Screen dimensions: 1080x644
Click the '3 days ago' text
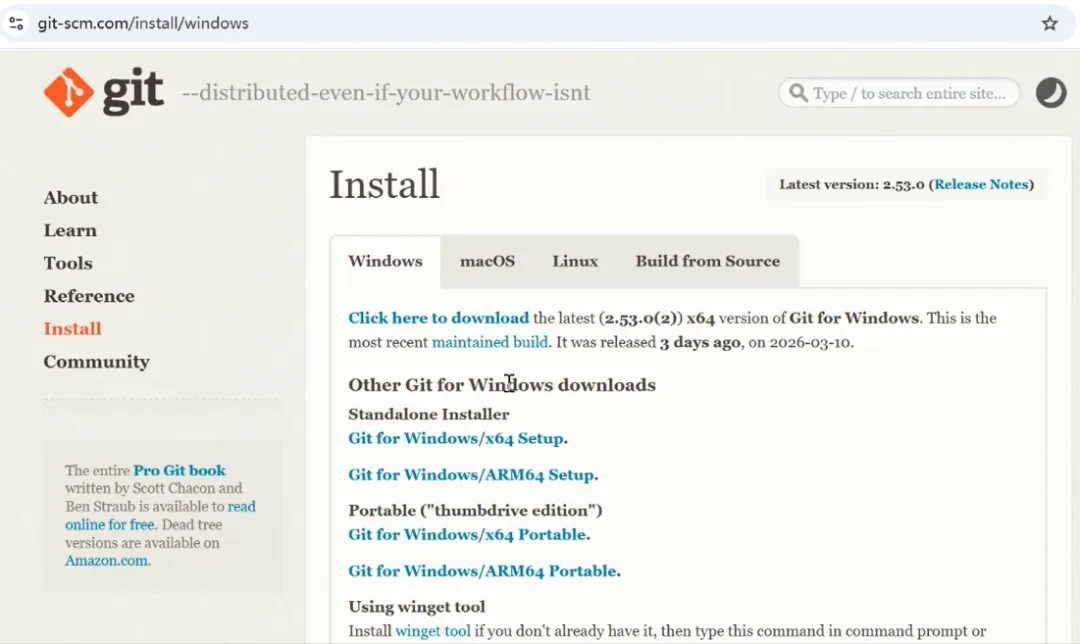[x=700, y=342]
